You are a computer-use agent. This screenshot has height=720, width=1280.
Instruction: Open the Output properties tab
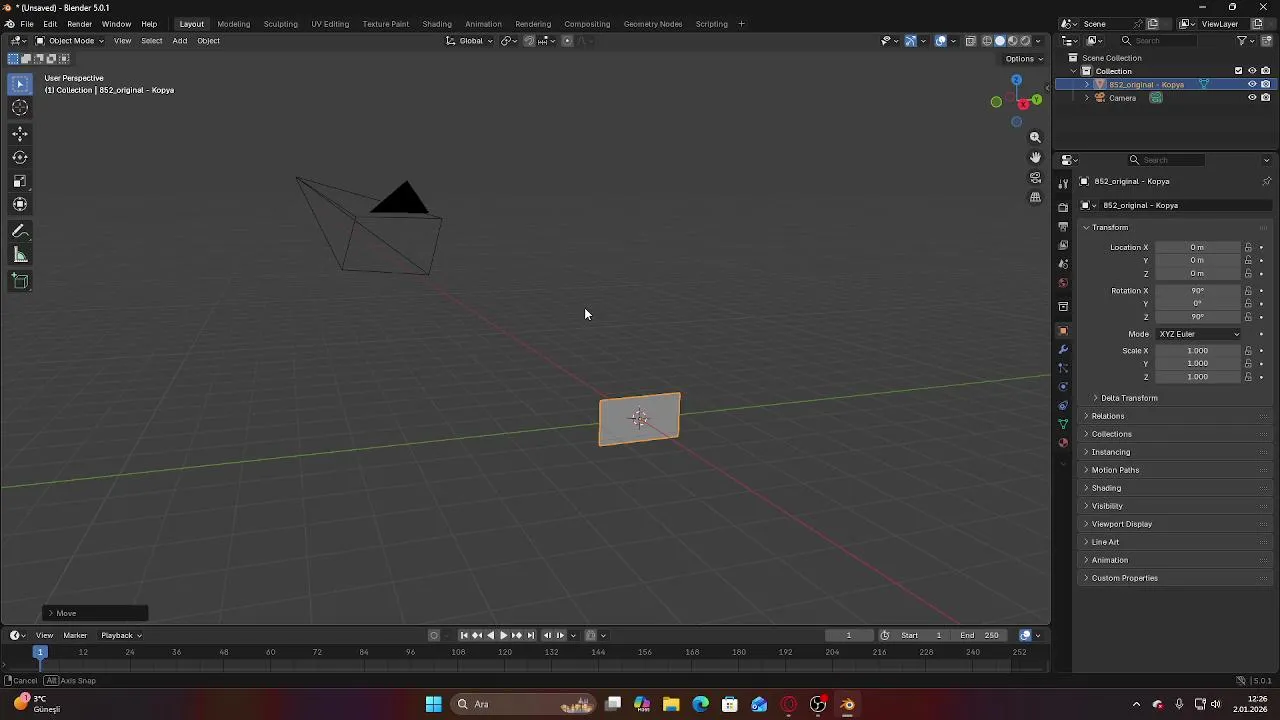click(x=1063, y=227)
